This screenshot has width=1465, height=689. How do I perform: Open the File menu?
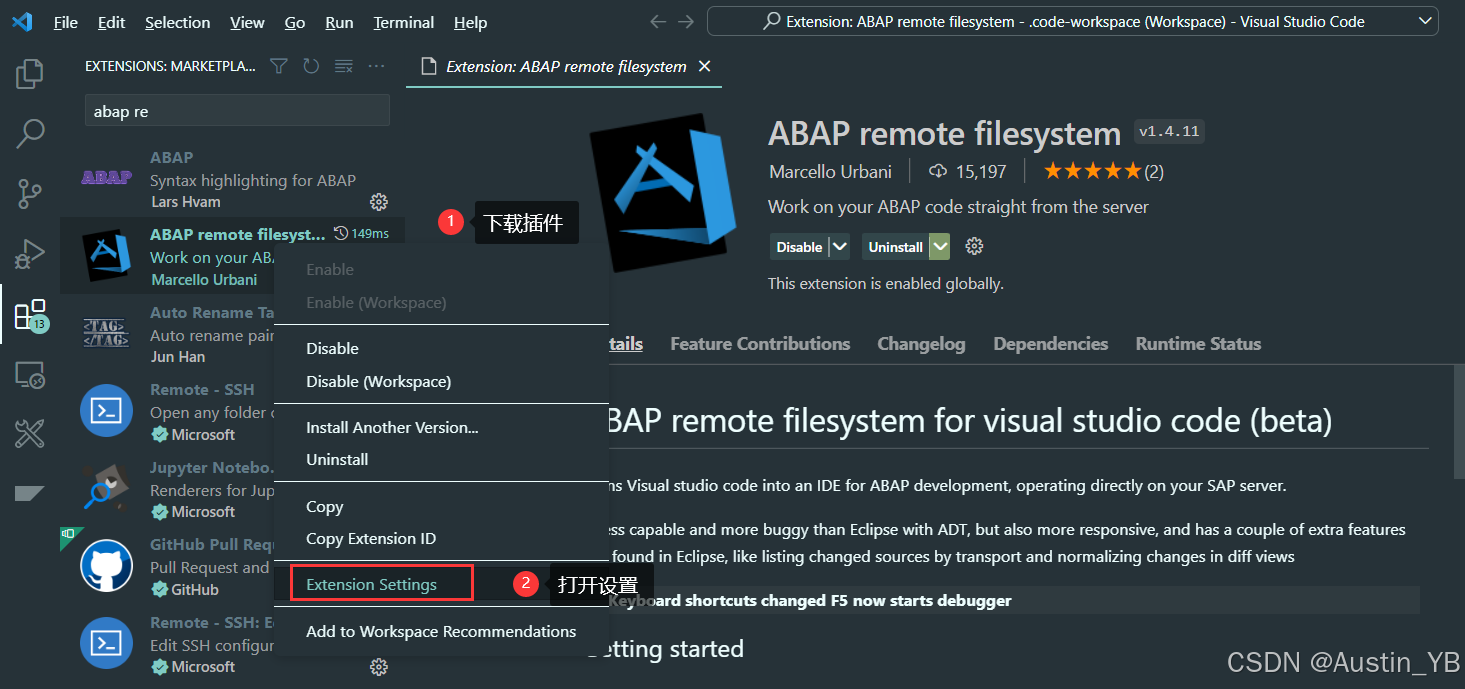pos(66,22)
